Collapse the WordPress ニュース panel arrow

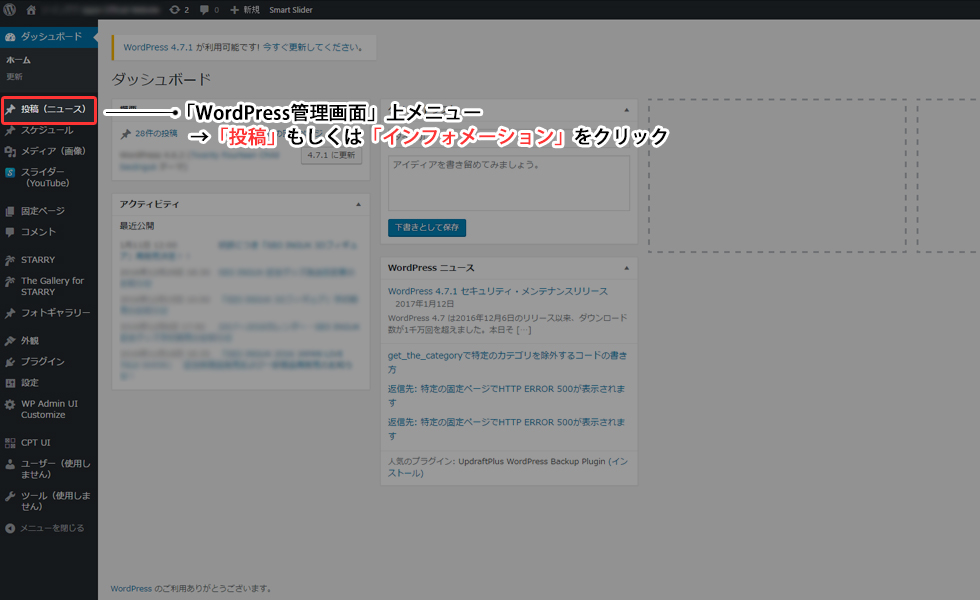(626, 268)
